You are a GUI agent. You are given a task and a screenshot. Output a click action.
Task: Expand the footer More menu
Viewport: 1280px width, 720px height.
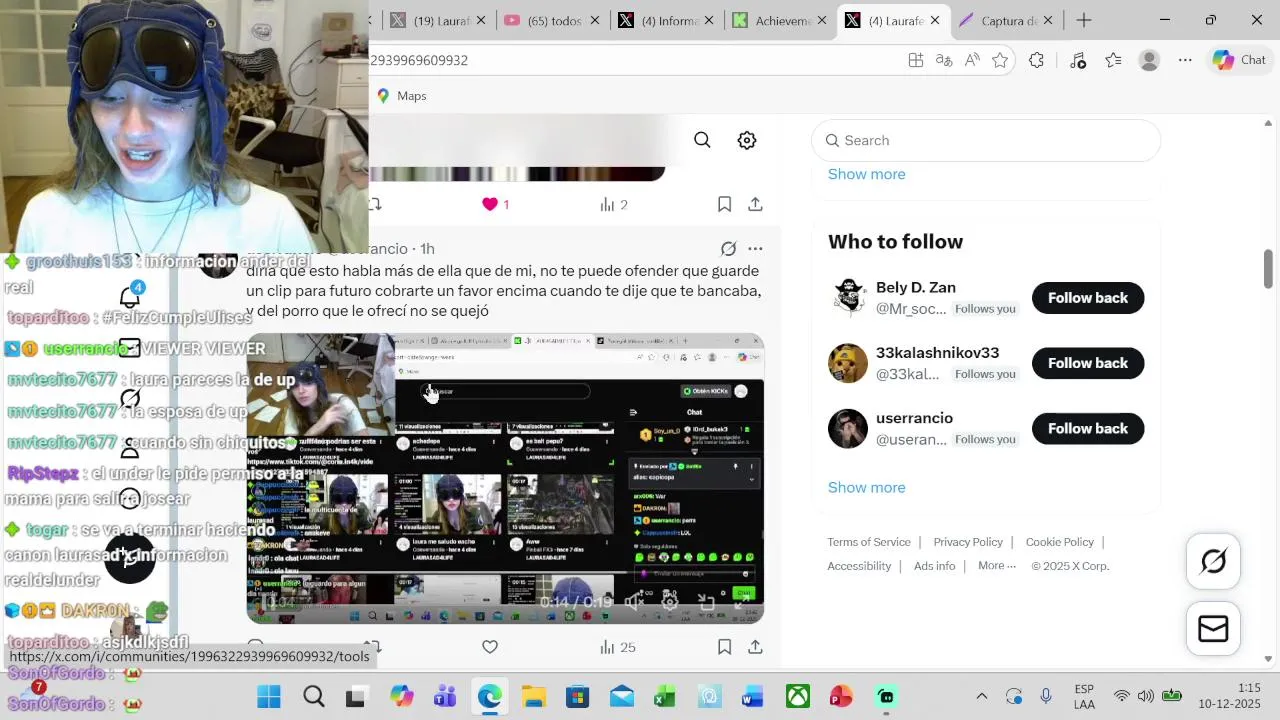pyautogui.click(x=997, y=566)
